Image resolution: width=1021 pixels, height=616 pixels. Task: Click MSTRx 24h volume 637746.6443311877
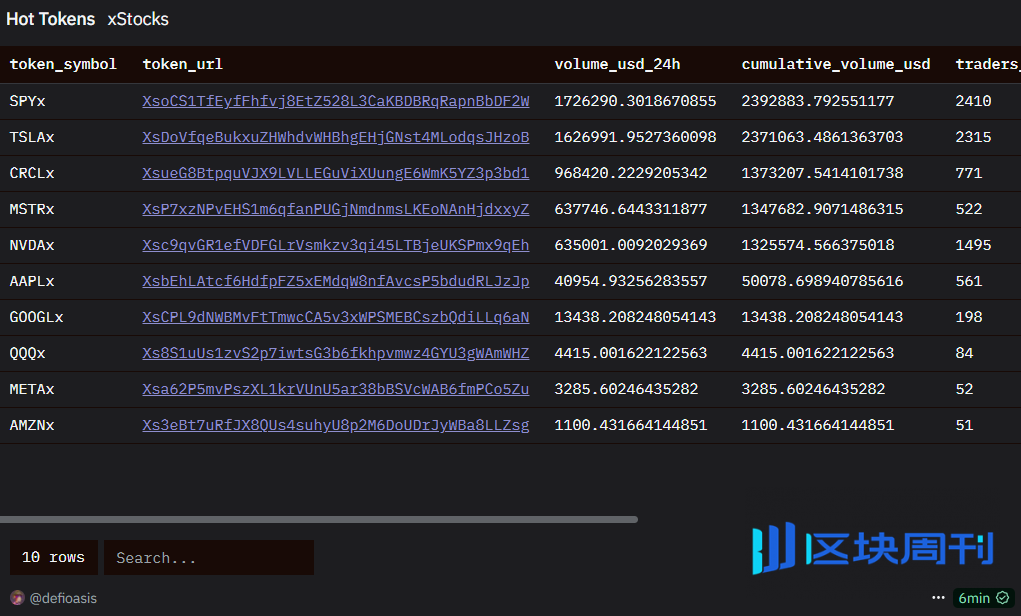pyautogui.click(x=630, y=209)
